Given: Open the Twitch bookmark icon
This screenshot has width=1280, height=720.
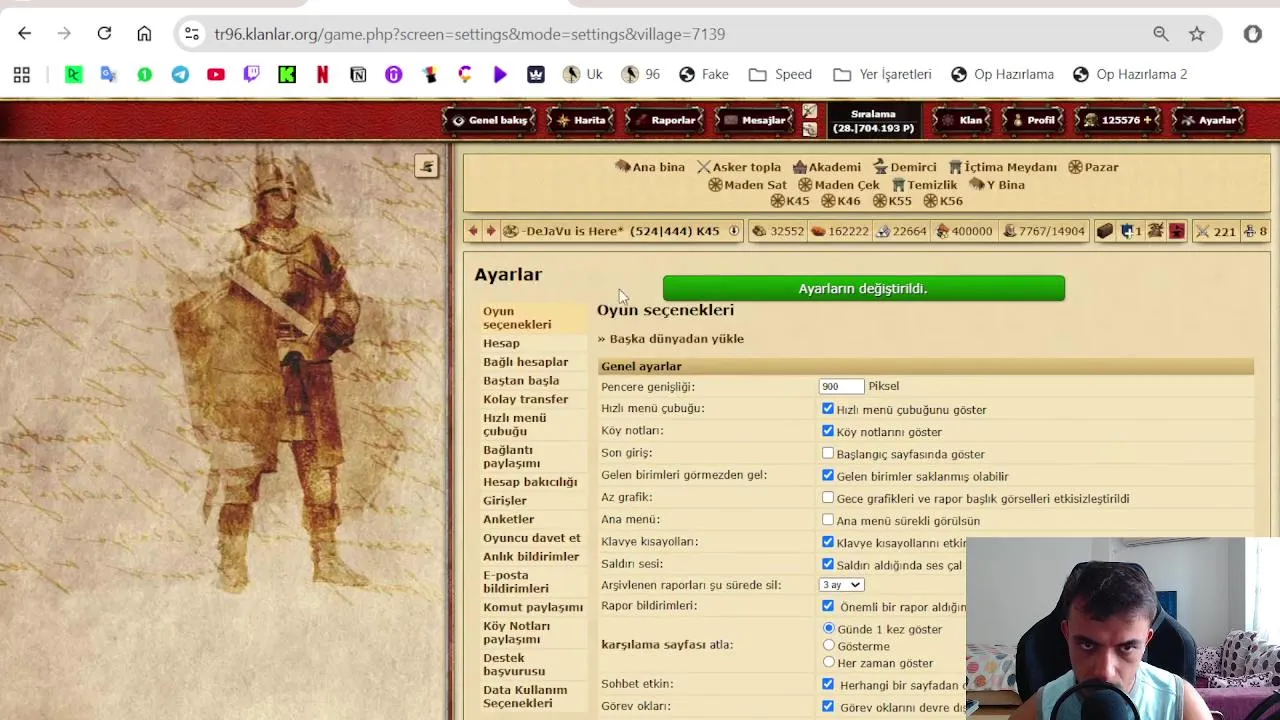Looking at the screenshot, I should coord(251,74).
